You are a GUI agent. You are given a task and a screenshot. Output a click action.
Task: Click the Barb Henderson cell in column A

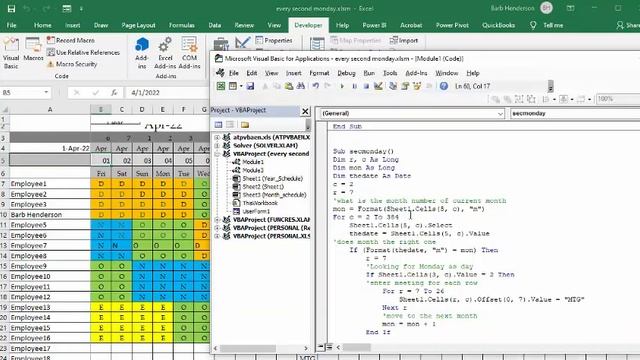(50, 215)
